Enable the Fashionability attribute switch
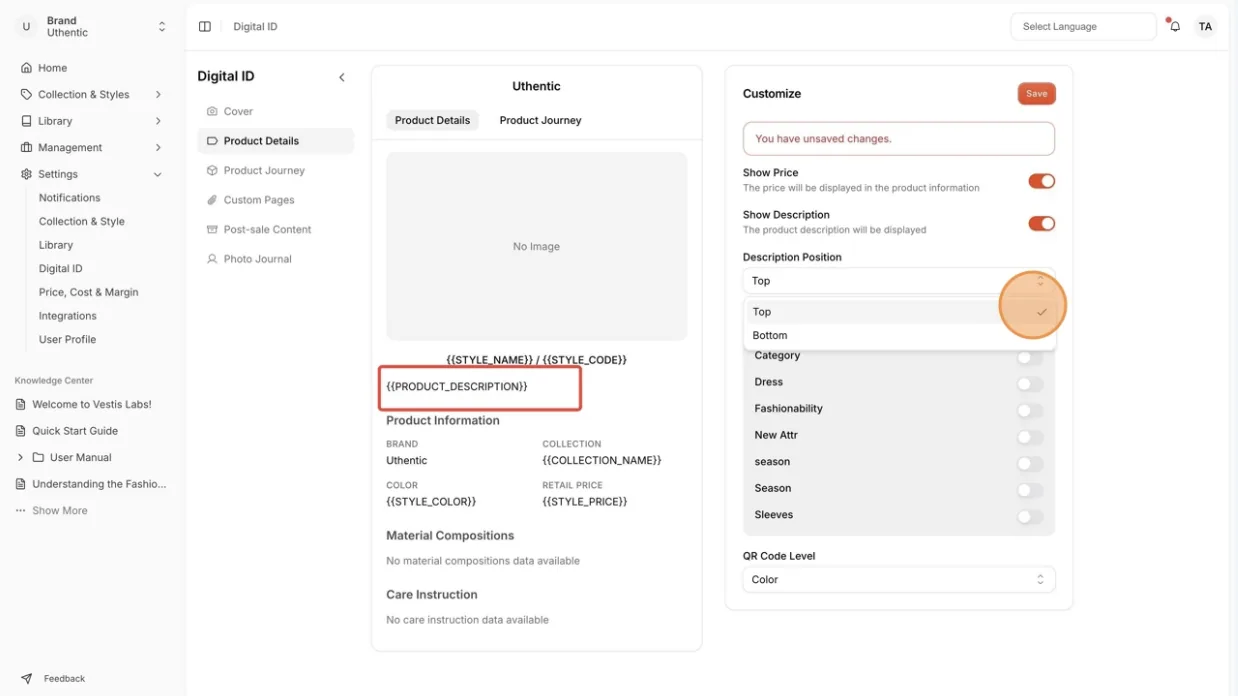 point(1029,410)
